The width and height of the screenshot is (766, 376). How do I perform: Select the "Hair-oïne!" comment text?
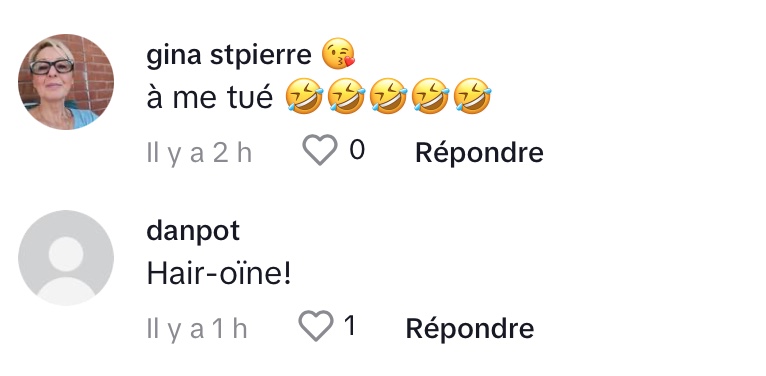(219, 273)
